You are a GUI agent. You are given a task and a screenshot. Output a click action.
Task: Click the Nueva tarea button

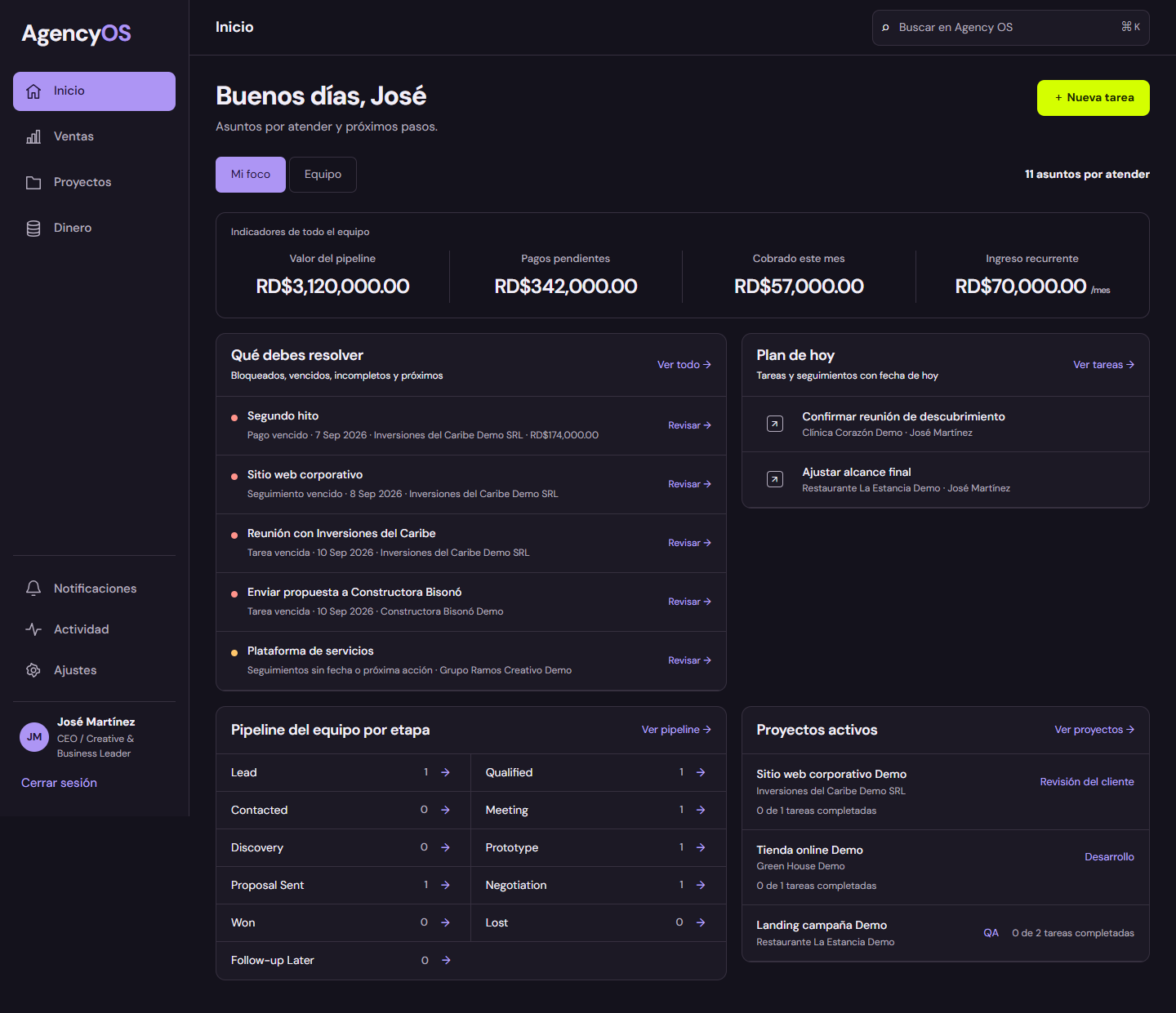pos(1094,98)
